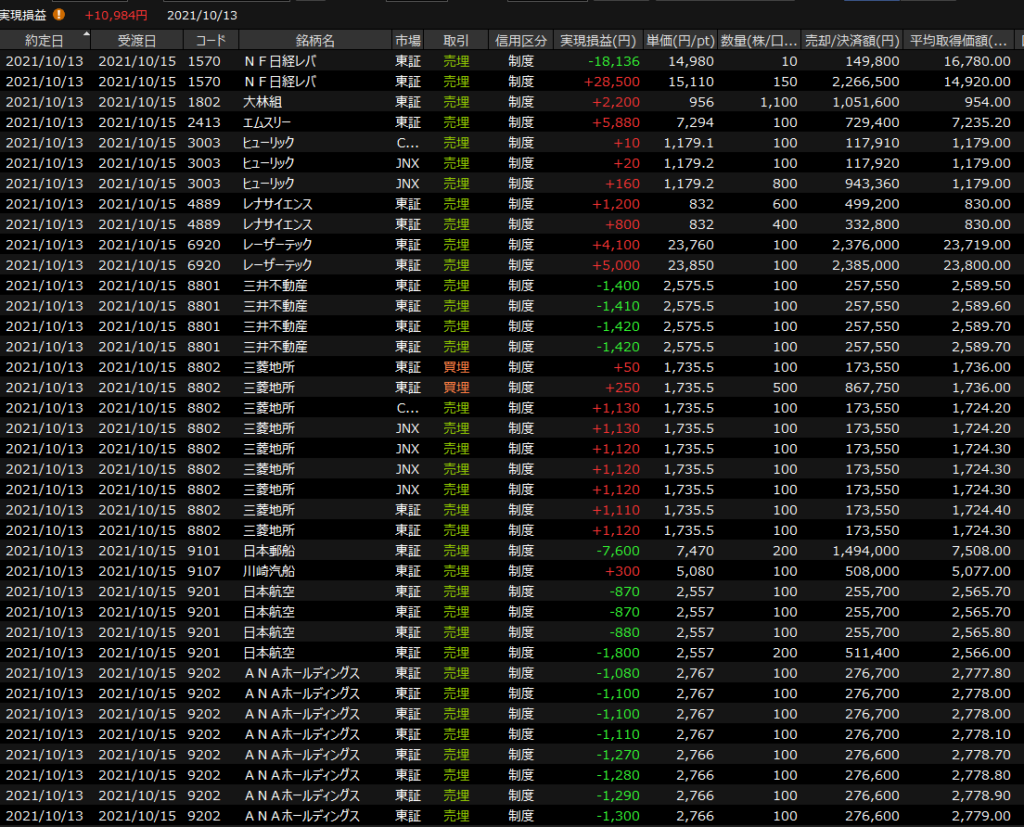This screenshot has height=827, width=1024.
Task: Click the 平均取得価額 column header
Action: (958, 41)
